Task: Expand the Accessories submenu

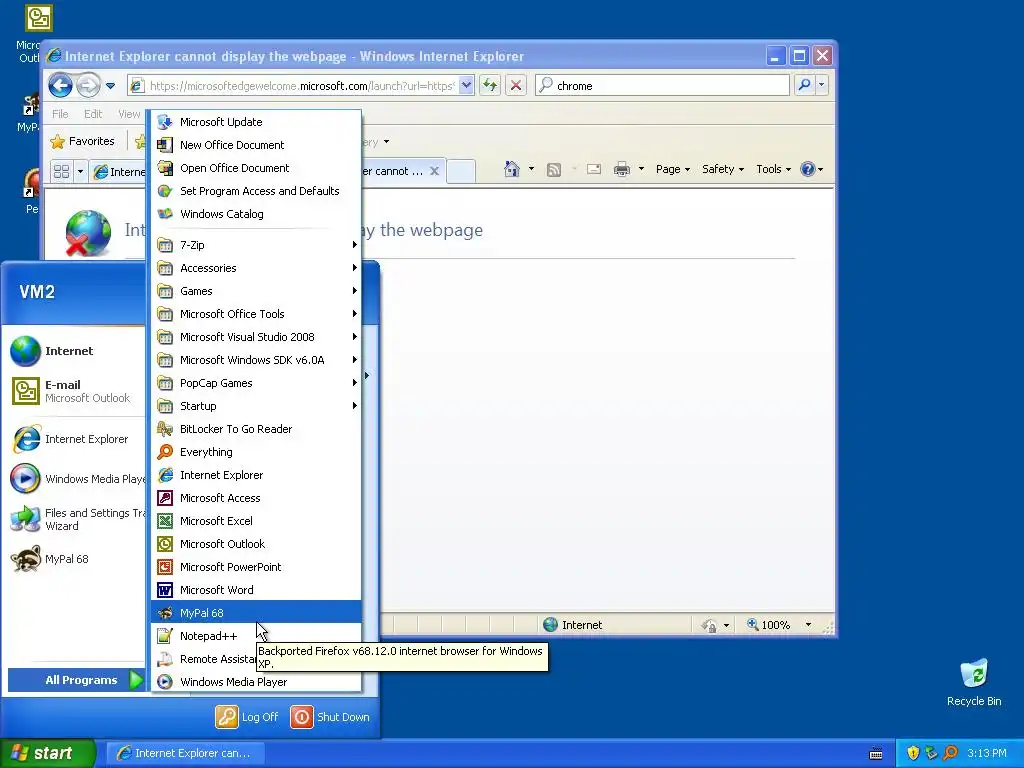Action: click(x=256, y=268)
